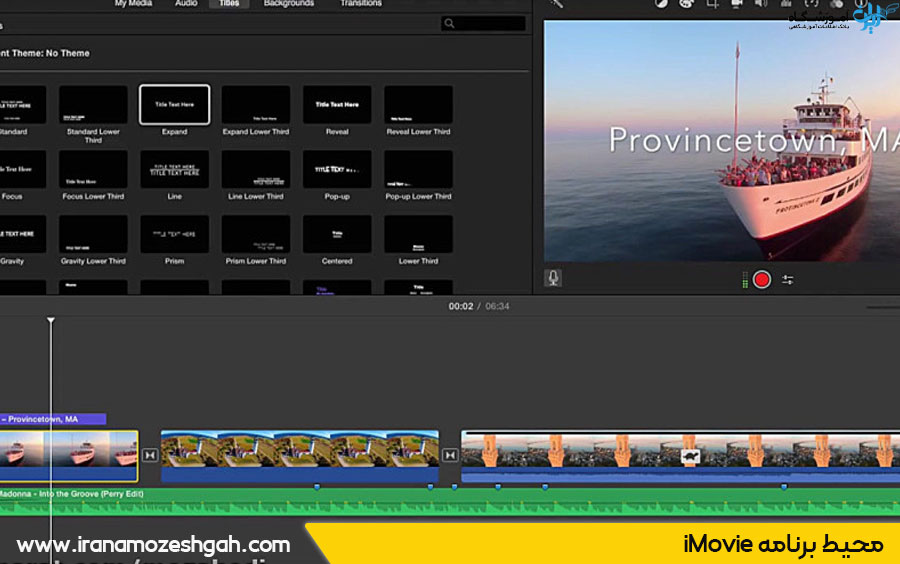Click the search magnifier icon
Viewport: 900px width, 564px height.
point(449,24)
